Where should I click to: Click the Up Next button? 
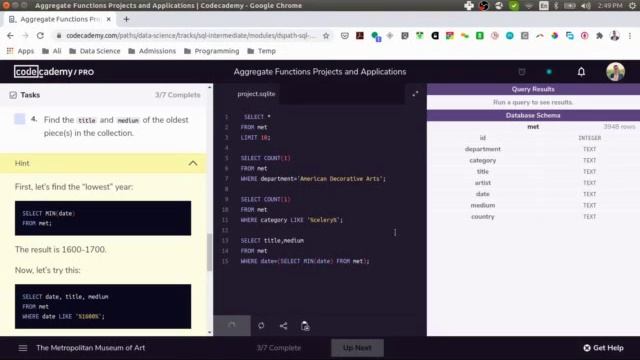pyautogui.click(x=357, y=348)
